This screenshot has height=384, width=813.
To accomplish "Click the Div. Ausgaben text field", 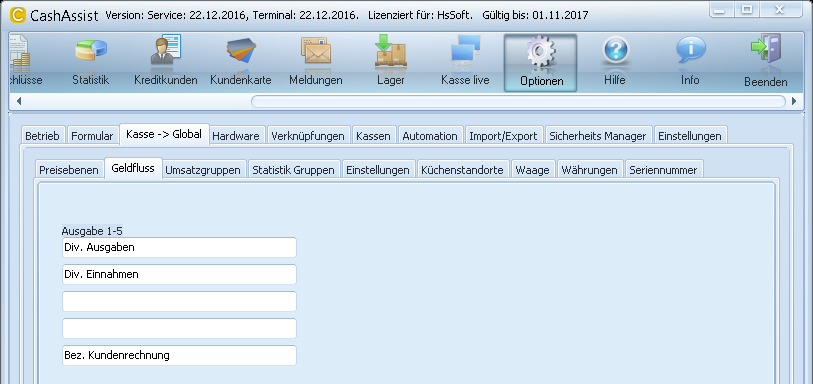I will (x=179, y=248).
